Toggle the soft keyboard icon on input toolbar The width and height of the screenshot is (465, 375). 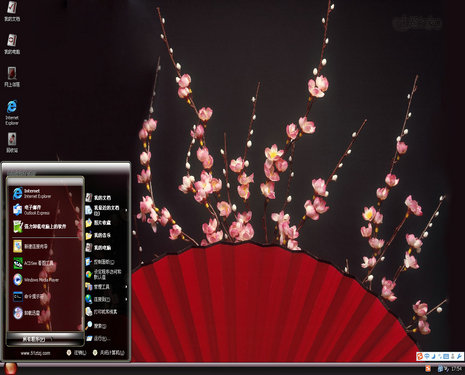tap(446, 356)
